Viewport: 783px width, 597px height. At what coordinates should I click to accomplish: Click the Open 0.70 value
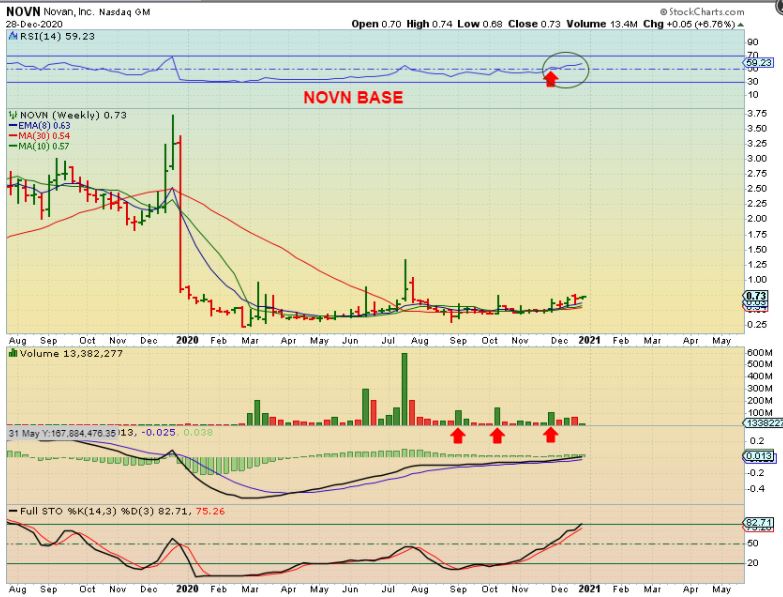(x=376, y=24)
